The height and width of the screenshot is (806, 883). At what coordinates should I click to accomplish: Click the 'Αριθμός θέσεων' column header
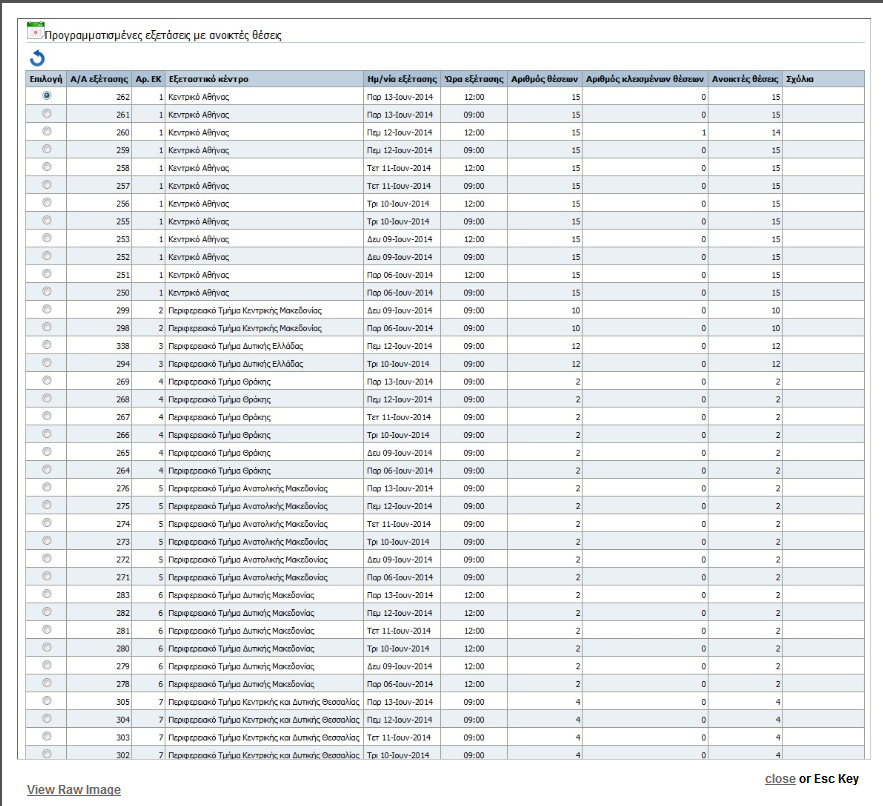point(545,79)
